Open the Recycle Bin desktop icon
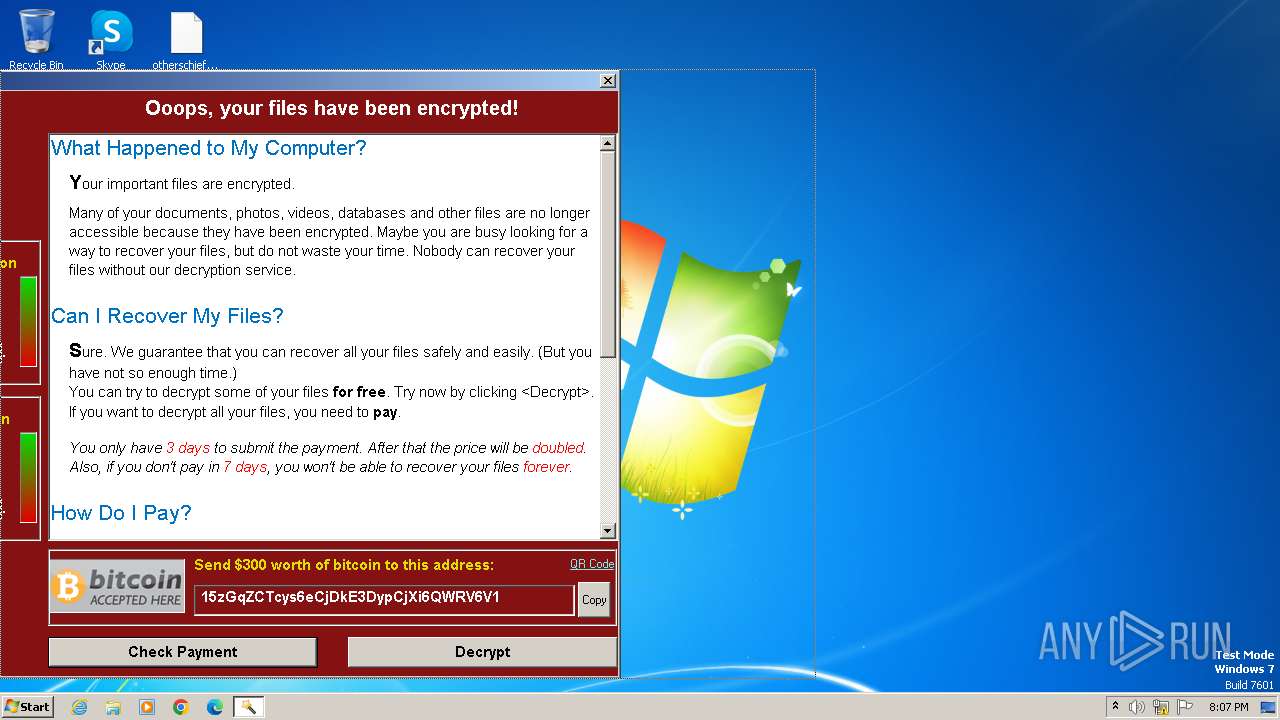 click(36, 40)
